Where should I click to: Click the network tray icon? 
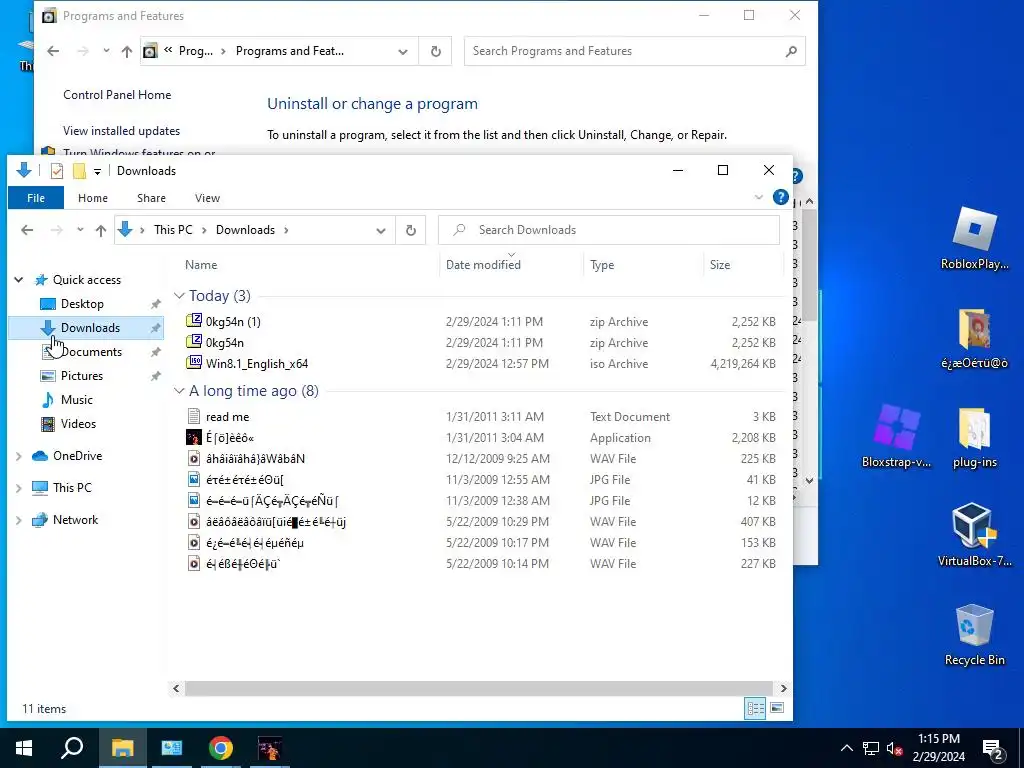(871, 748)
